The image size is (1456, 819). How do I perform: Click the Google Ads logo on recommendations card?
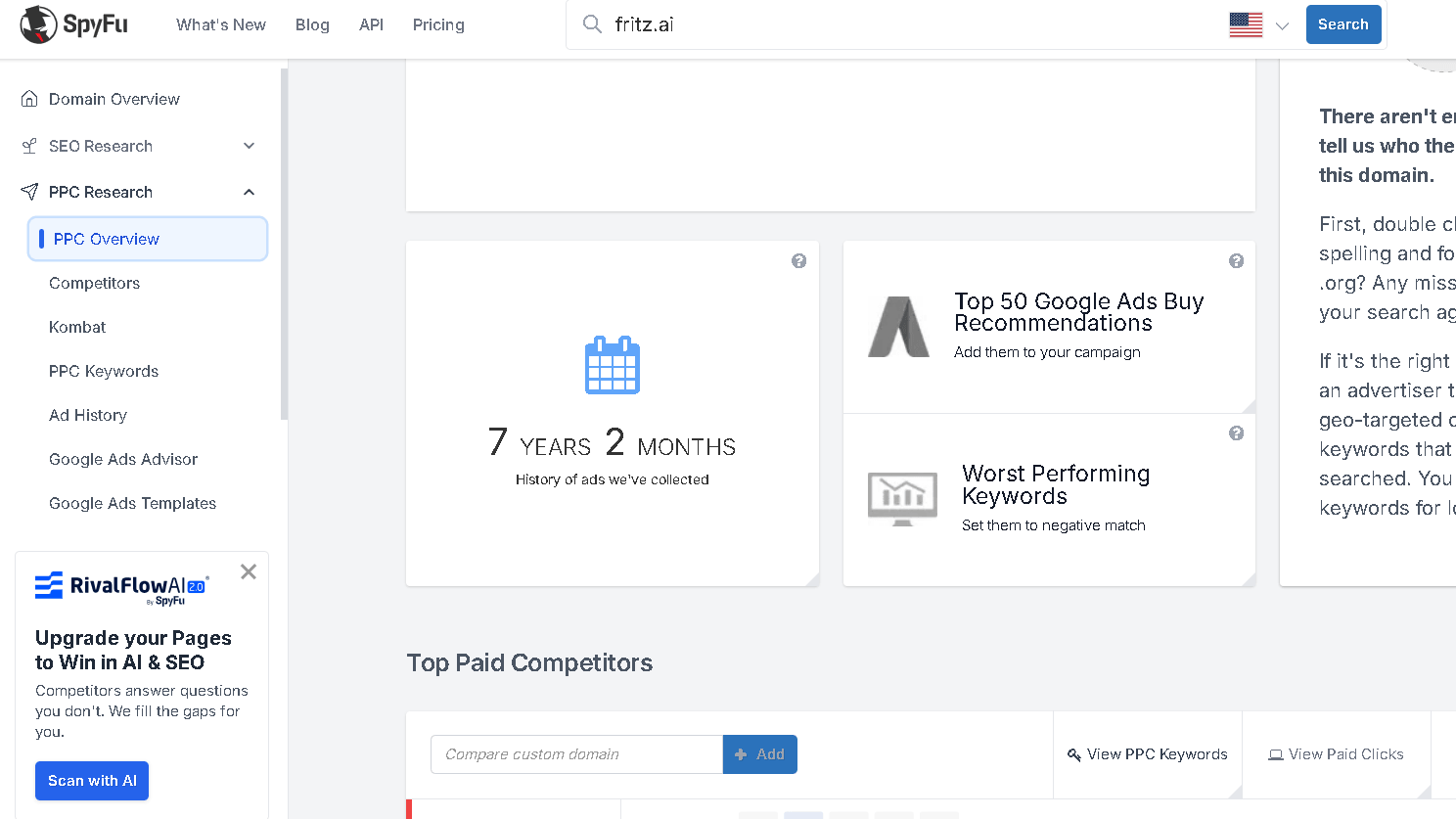tap(899, 327)
